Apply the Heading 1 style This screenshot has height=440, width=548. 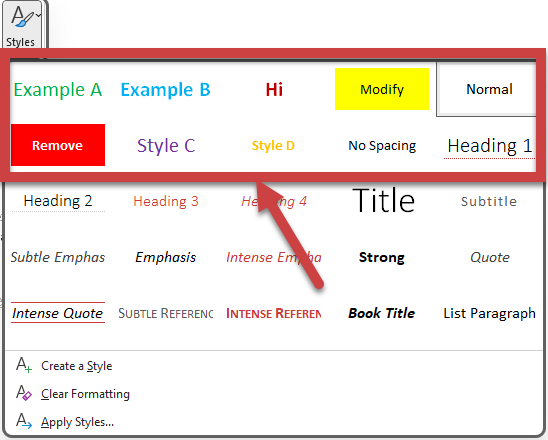(x=490, y=145)
